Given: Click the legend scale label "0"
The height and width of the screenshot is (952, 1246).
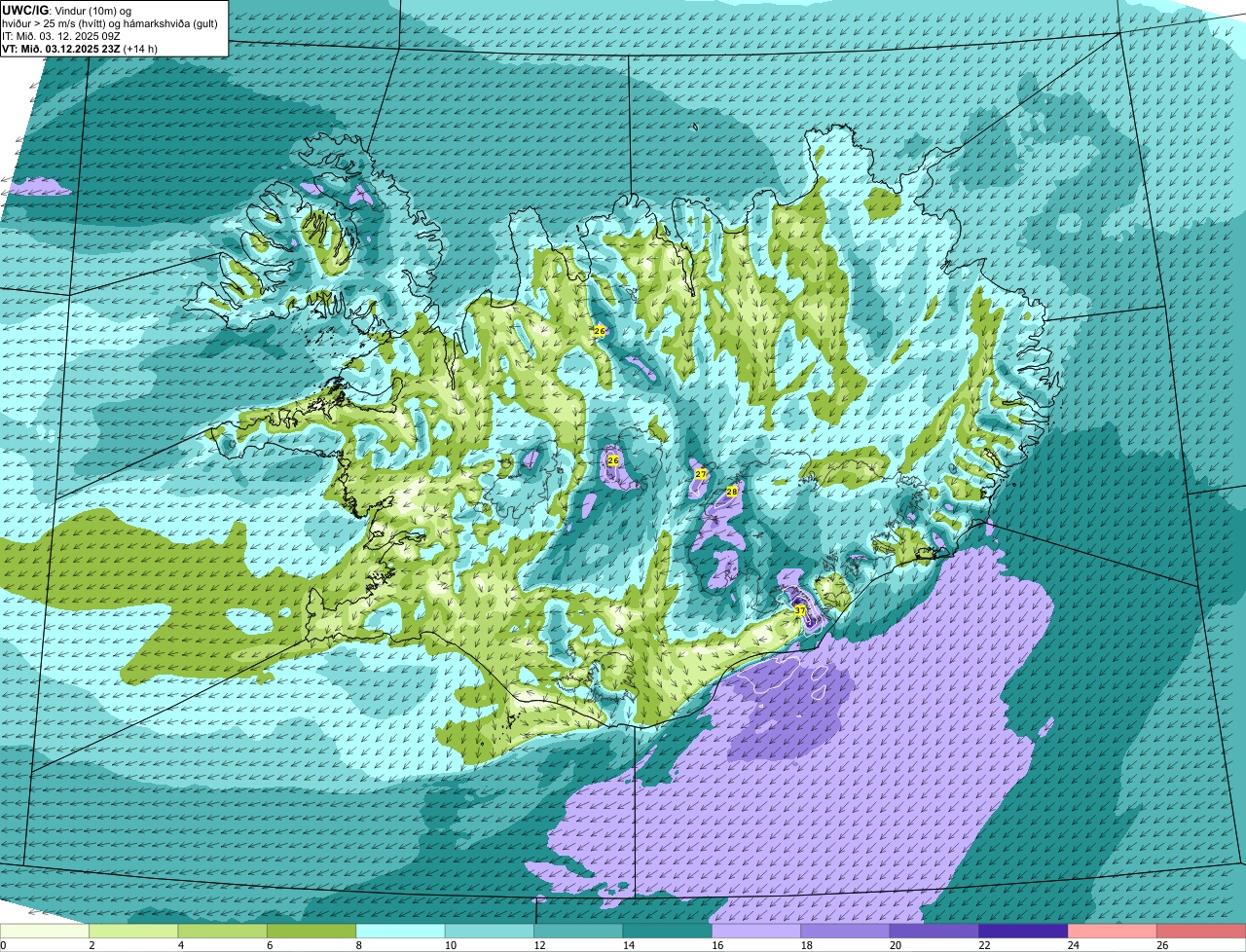Looking at the screenshot, I should 3,945.
